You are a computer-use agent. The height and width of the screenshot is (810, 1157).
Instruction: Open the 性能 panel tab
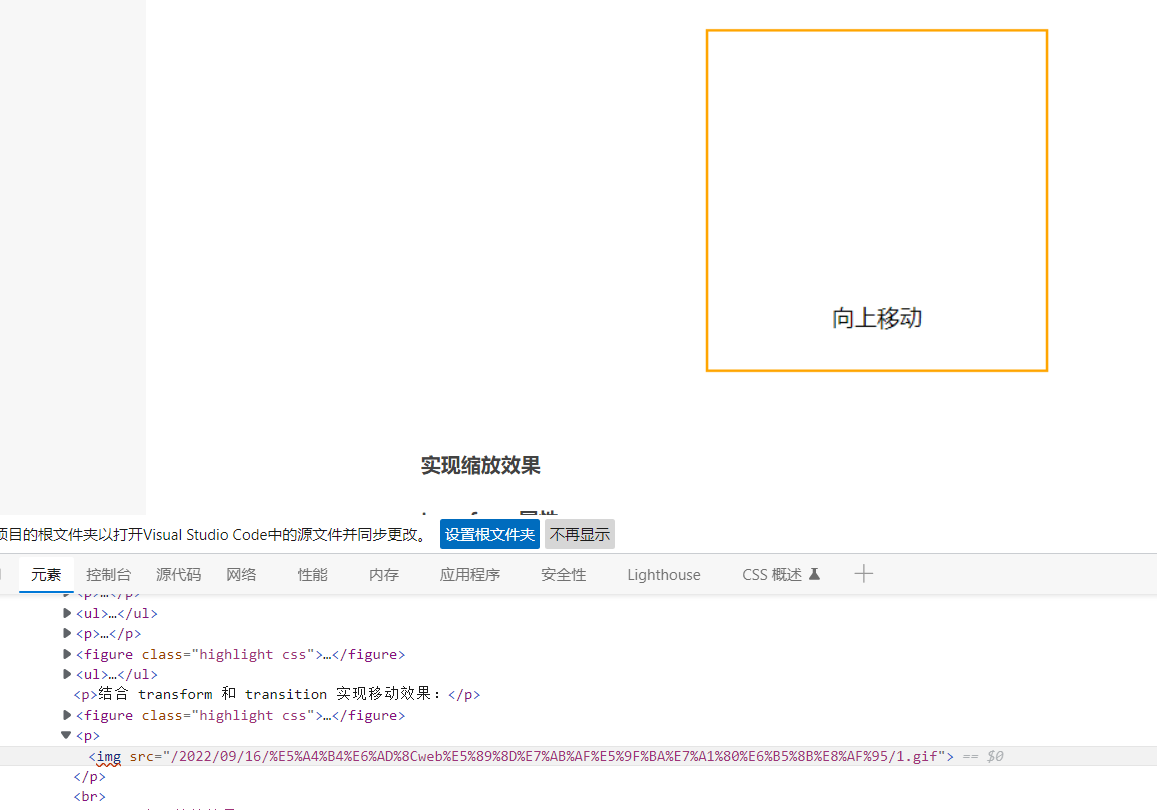[x=312, y=575]
